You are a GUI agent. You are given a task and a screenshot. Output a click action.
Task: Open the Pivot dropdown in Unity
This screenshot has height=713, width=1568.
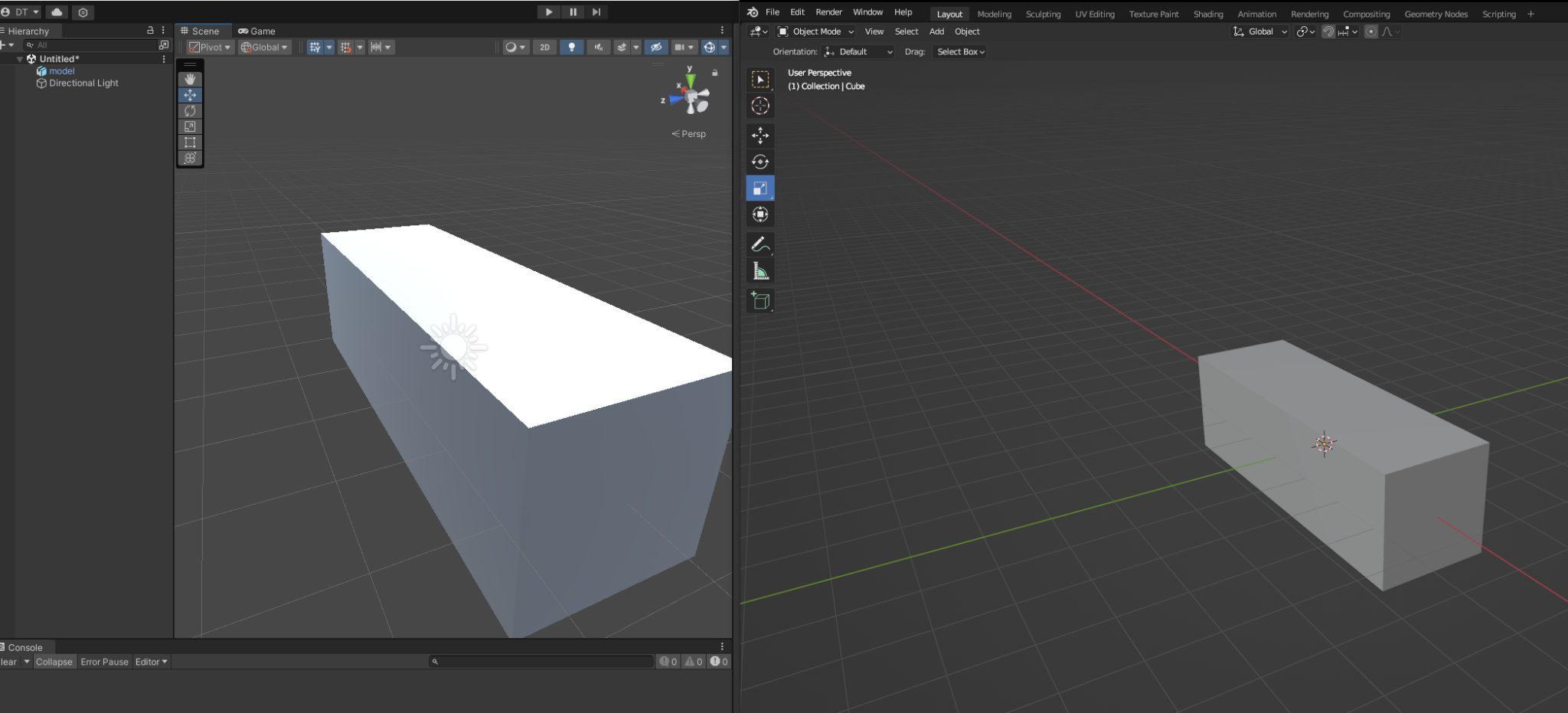209,47
